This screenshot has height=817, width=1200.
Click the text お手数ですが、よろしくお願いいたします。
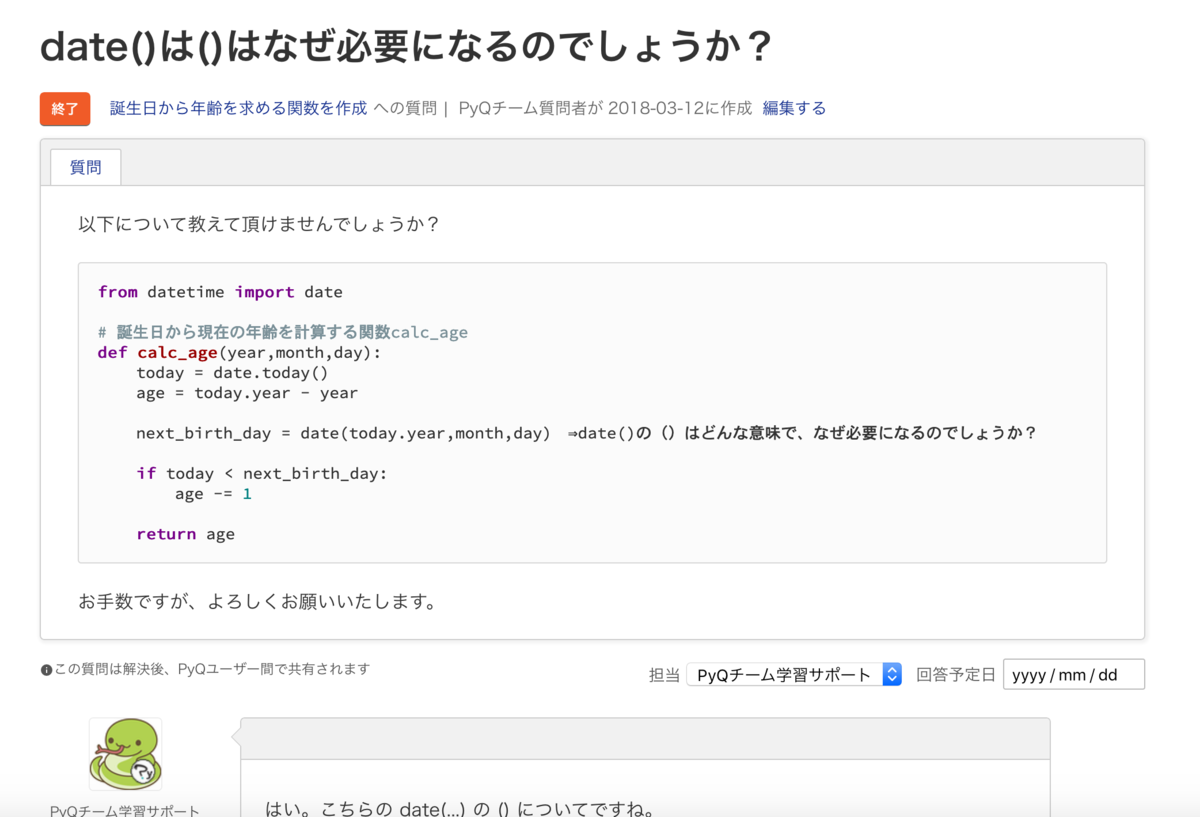tap(259, 602)
